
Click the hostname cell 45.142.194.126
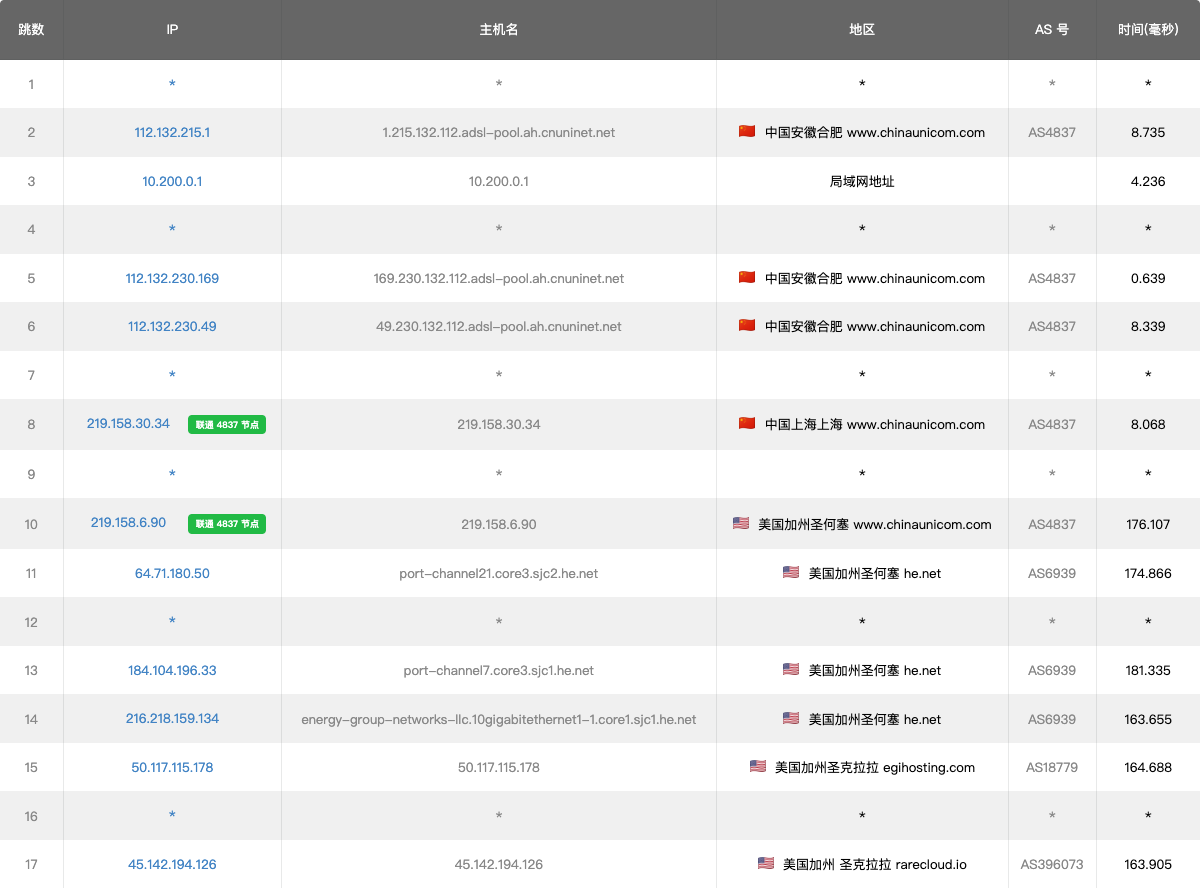point(499,864)
